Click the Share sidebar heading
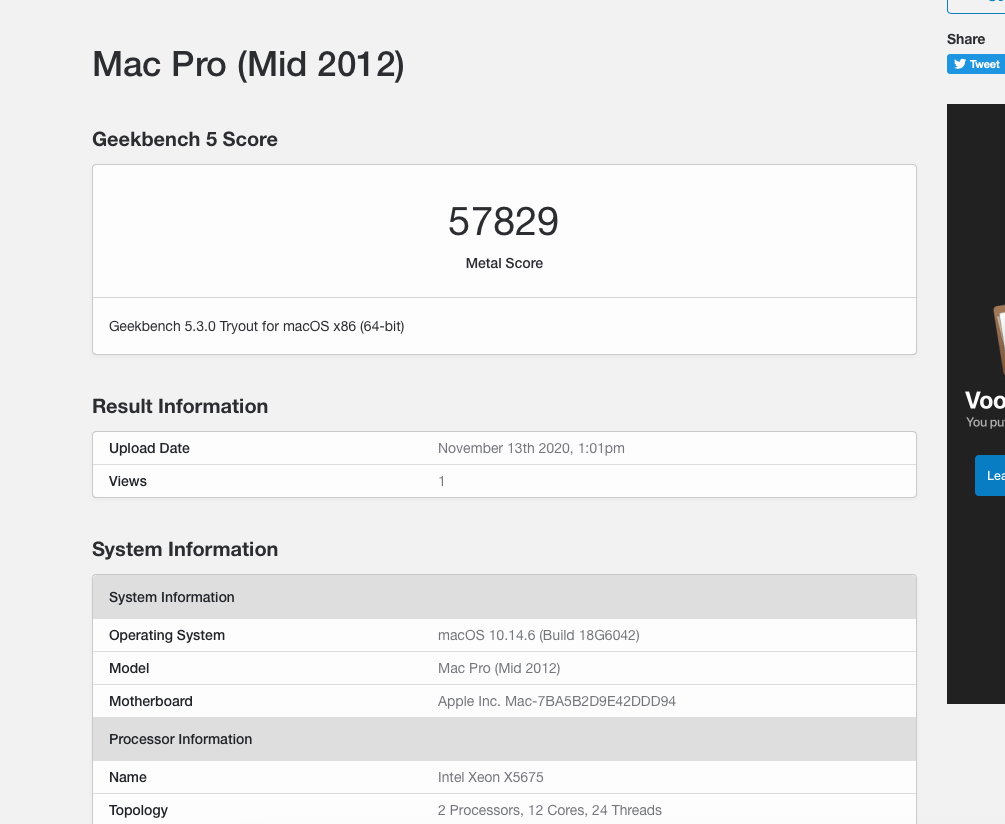This screenshot has width=1005, height=824. 966,39
